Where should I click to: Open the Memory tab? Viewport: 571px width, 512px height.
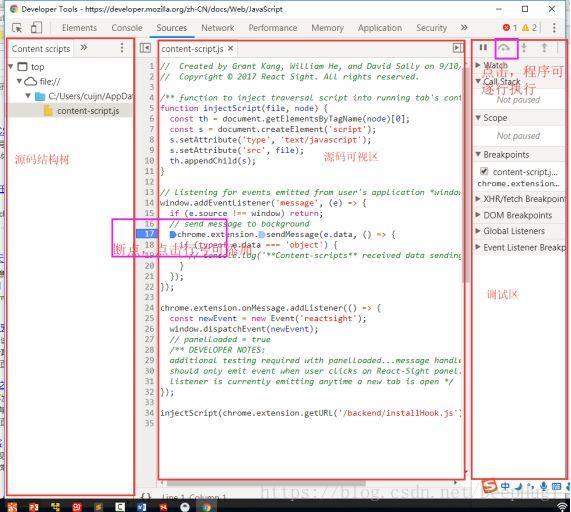[327, 28]
